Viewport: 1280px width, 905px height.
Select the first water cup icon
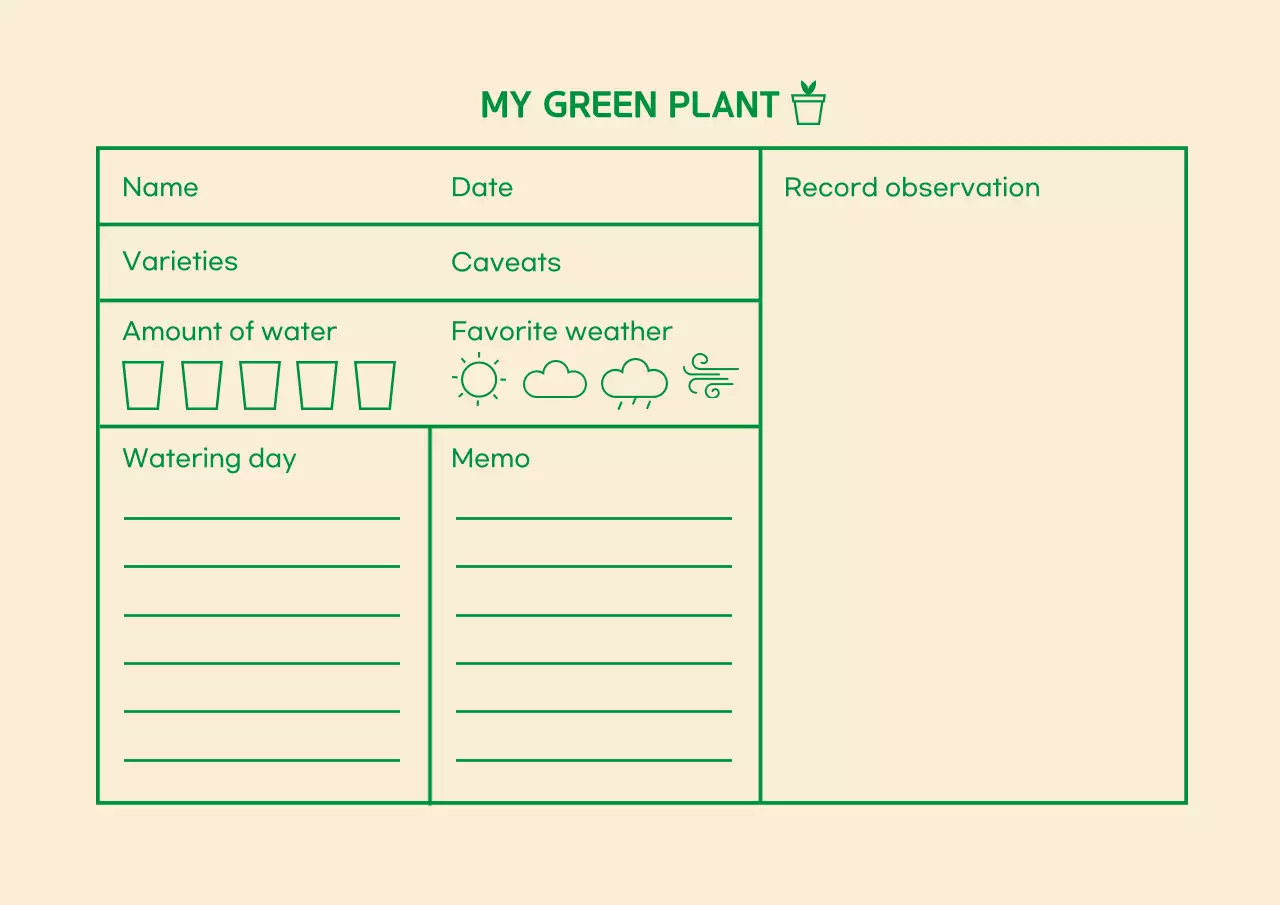(142, 384)
